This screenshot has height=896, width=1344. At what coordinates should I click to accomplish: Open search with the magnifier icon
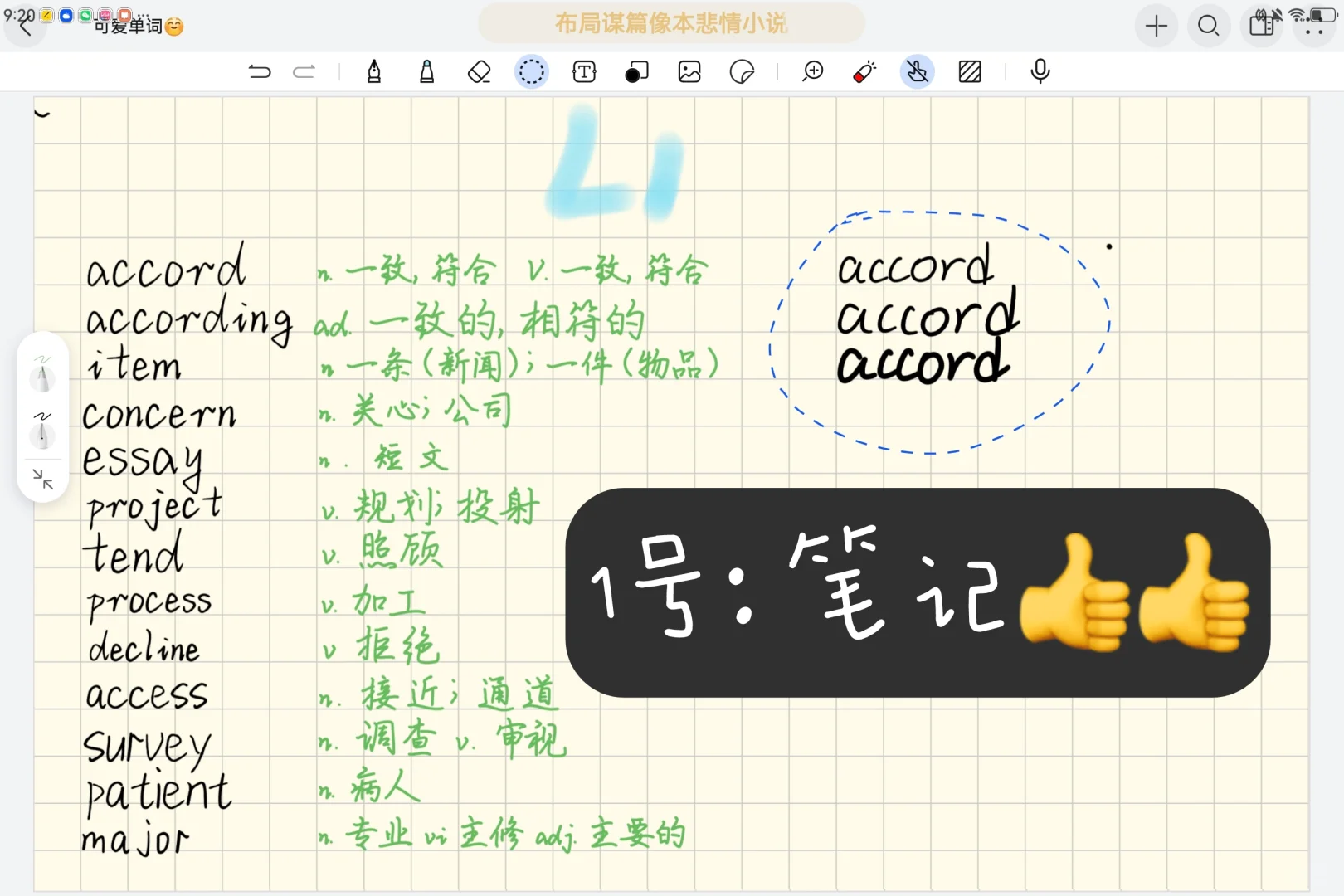pyautogui.click(x=1209, y=27)
